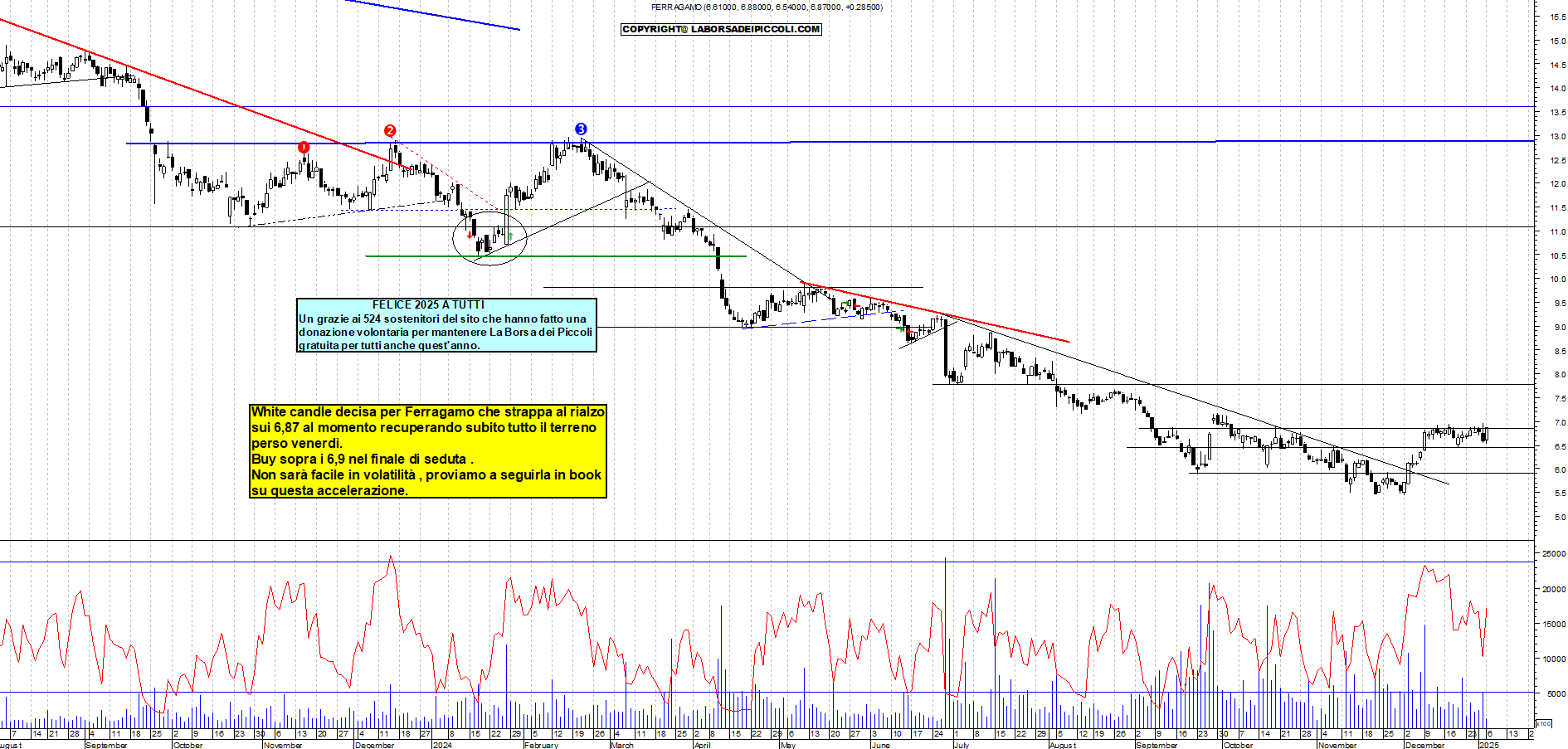Click the red circled number 1 marker

(x=304, y=147)
